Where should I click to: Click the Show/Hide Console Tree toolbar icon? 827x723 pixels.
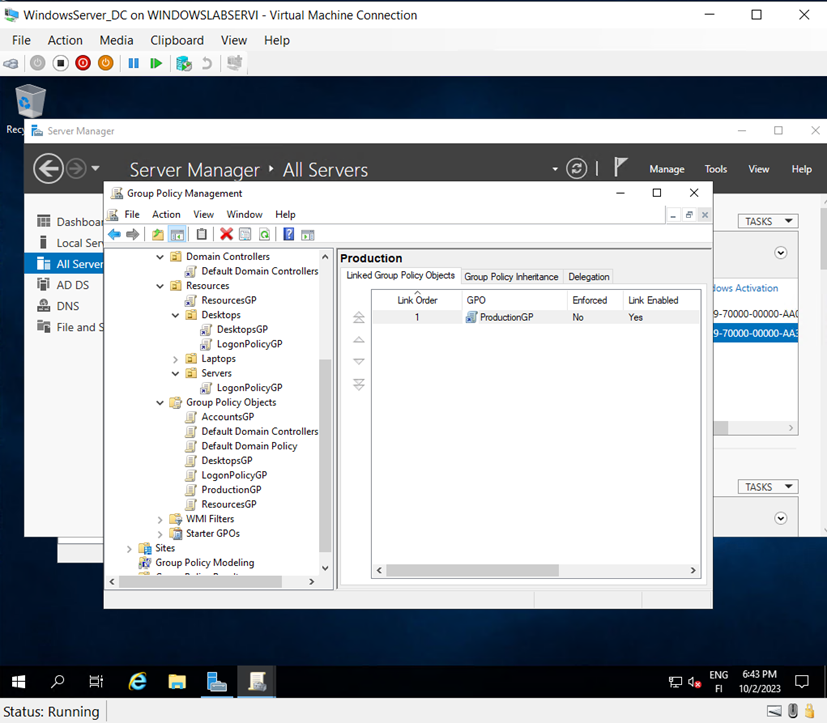(177, 234)
